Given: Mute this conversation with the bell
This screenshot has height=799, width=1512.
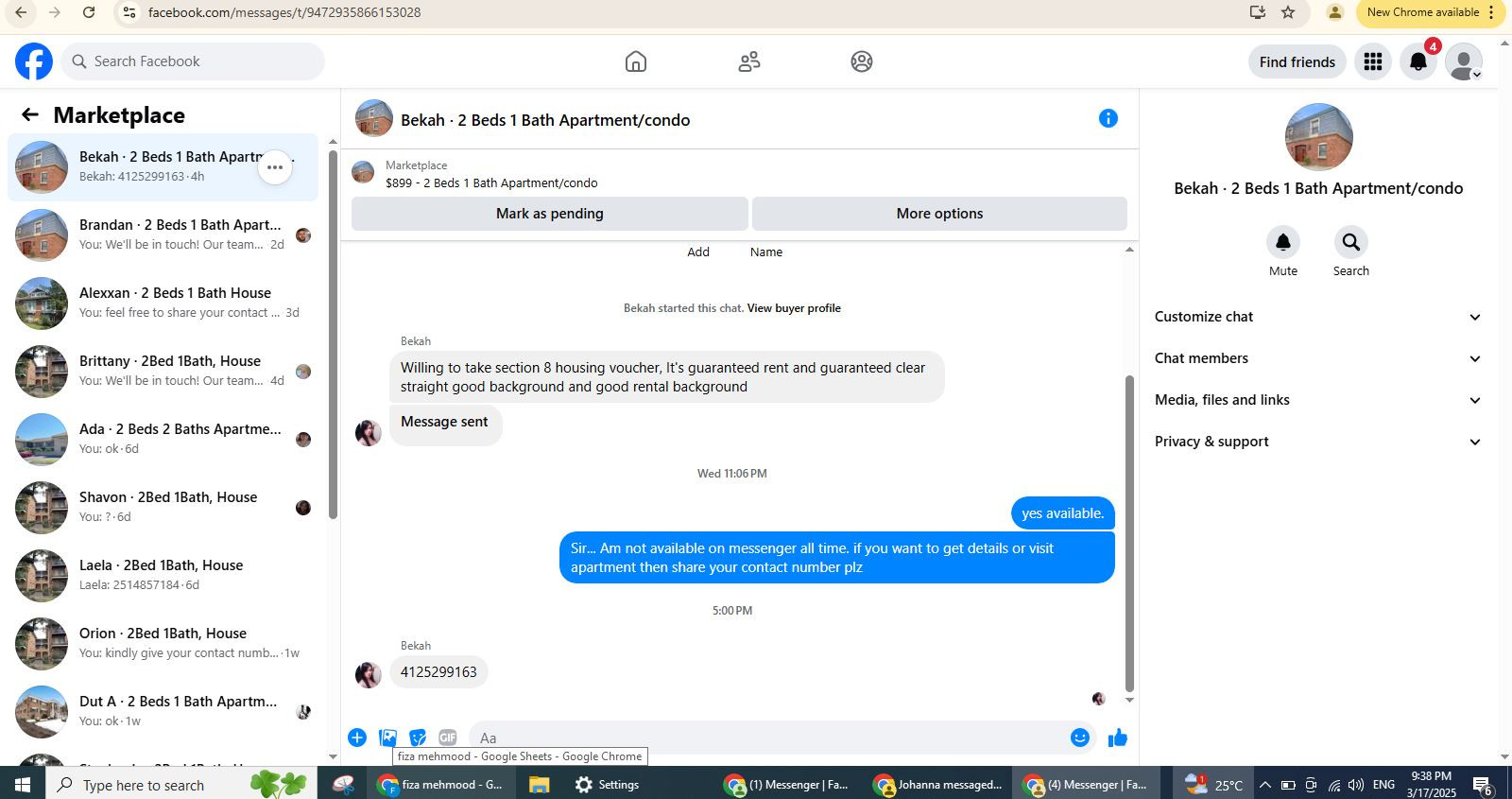Looking at the screenshot, I should 1283,242.
